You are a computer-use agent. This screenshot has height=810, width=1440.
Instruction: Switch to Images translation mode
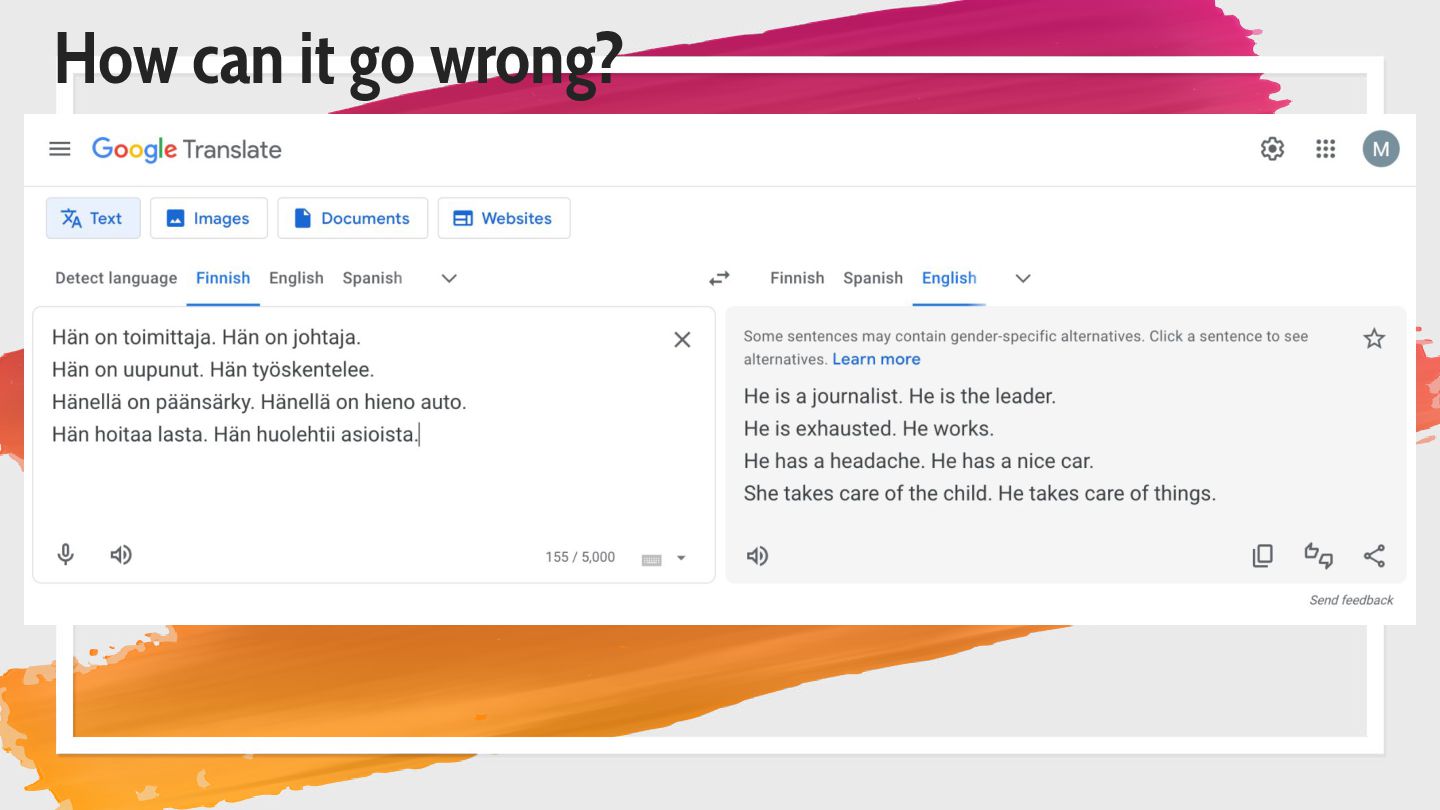[209, 218]
